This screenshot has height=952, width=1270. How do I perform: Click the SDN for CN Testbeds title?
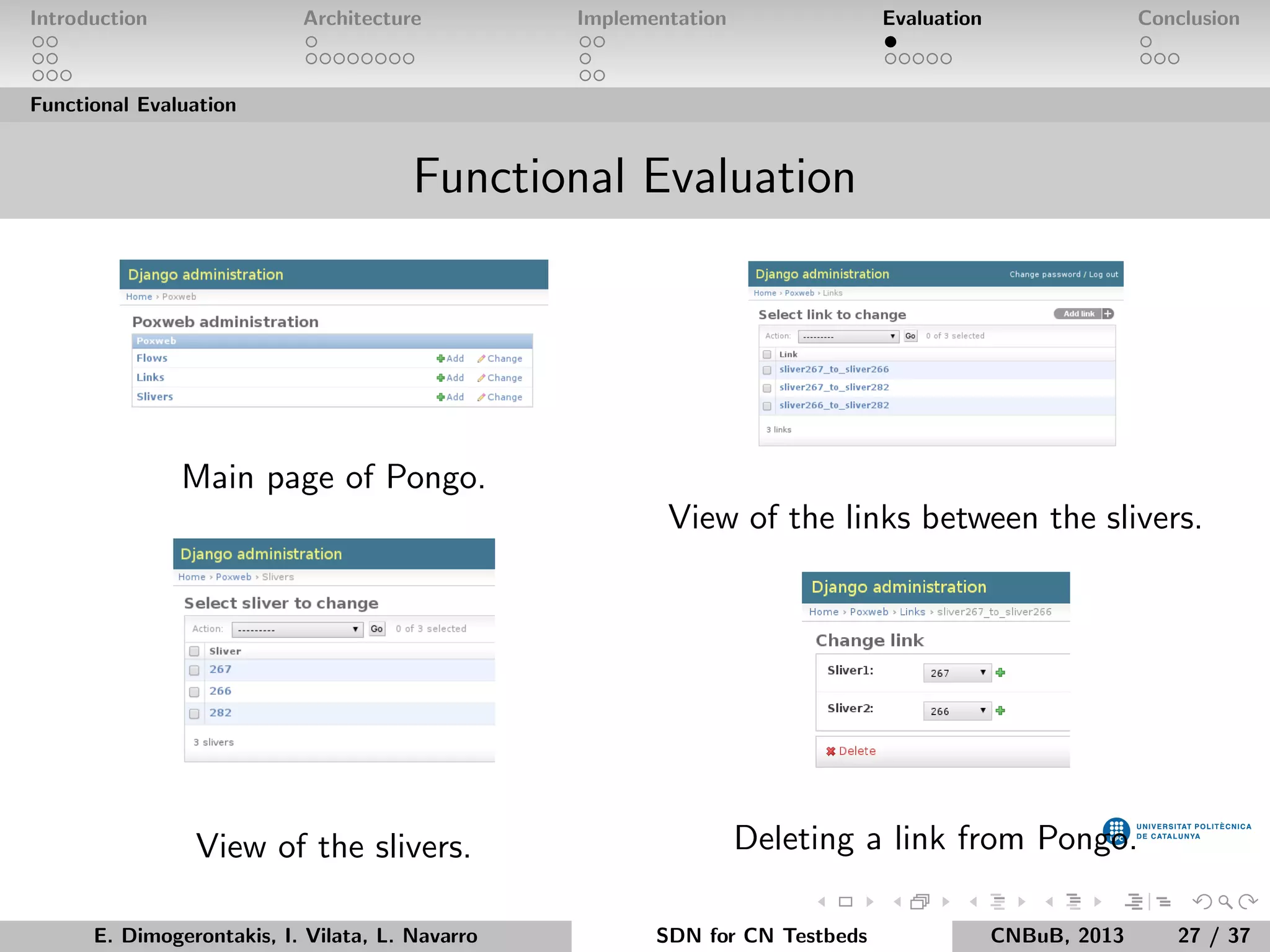coord(762,935)
